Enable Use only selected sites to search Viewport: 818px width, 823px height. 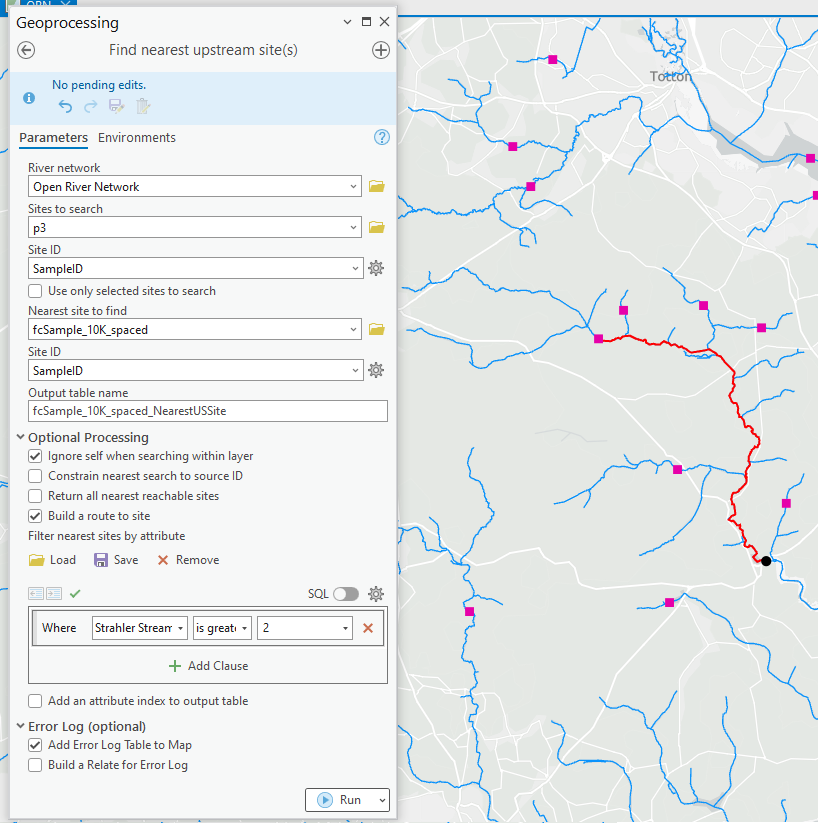tap(36, 291)
